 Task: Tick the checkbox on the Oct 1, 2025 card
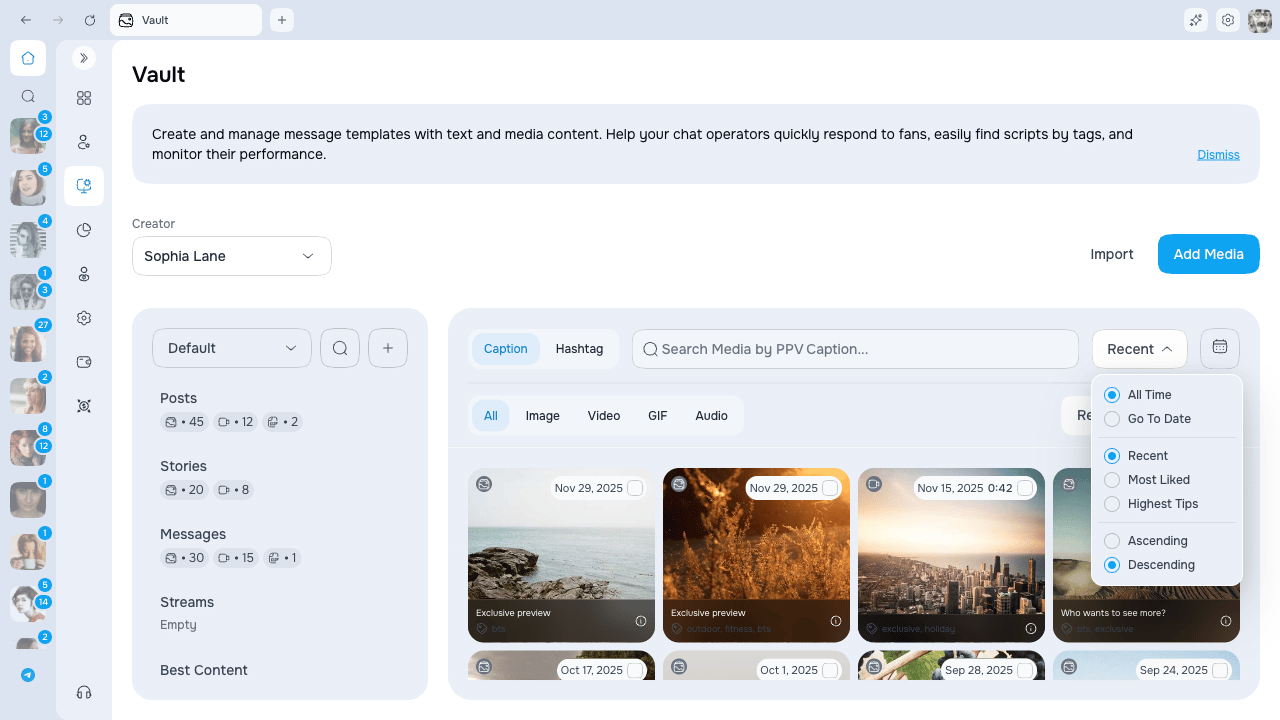click(x=830, y=670)
